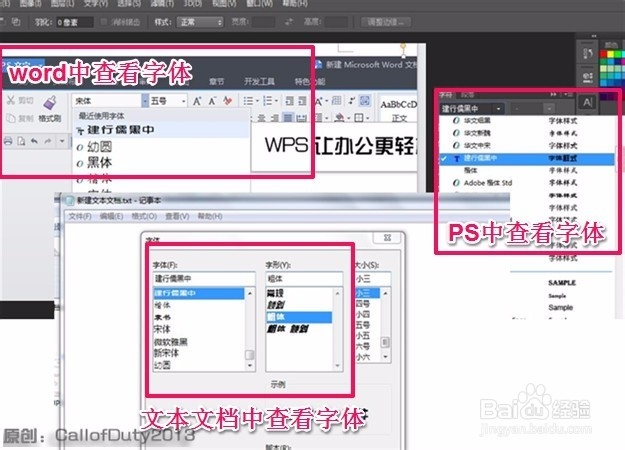Image resolution: width=625 pixels, height=450 pixels.
Task: Click the 字形(Y) style input field
Action: click(x=304, y=279)
